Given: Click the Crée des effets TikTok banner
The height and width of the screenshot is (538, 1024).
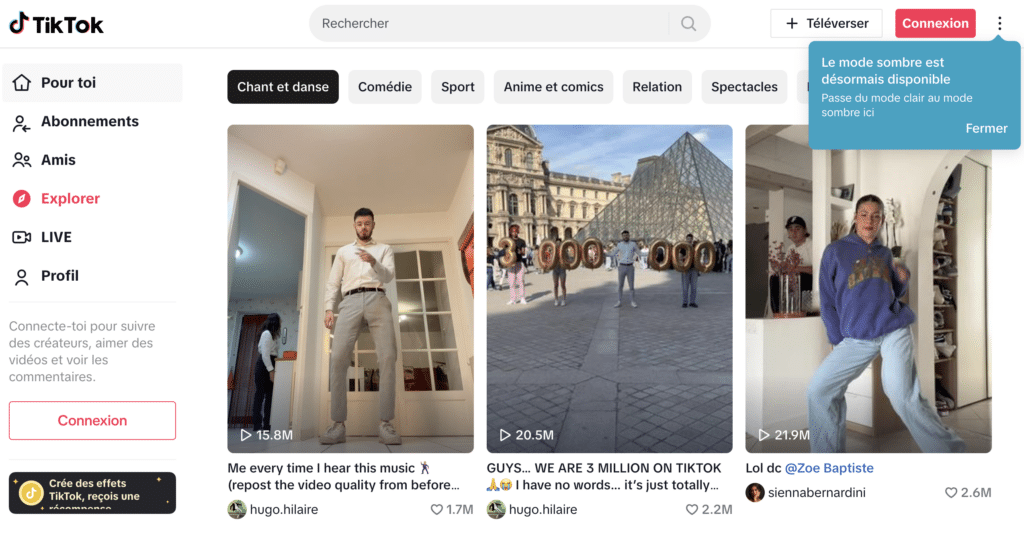Looking at the screenshot, I should (x=92, y=493).
